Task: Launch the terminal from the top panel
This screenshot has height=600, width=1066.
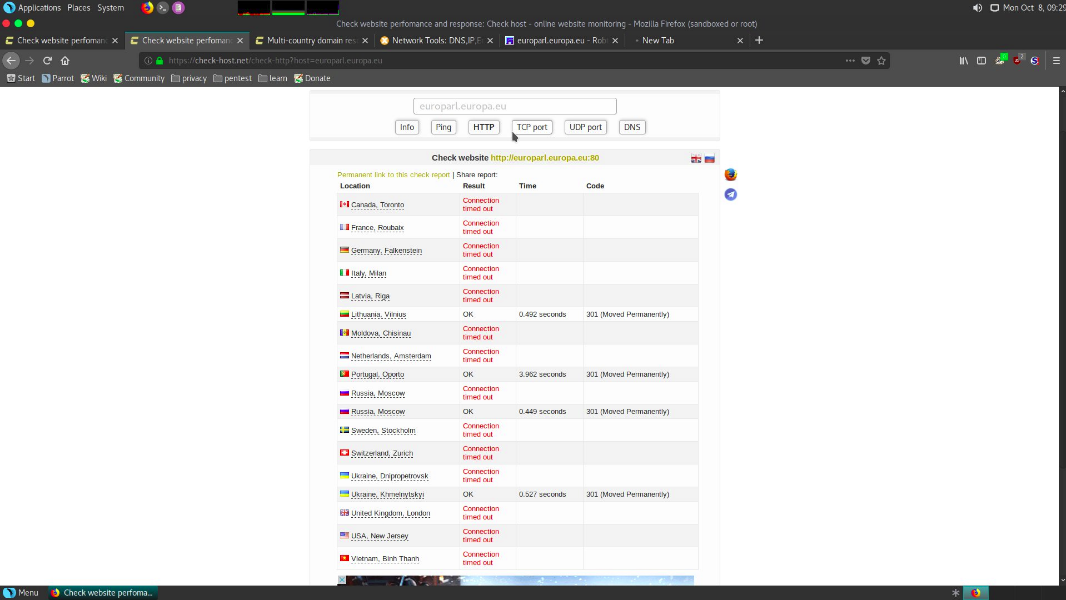Action: (162, 7)
